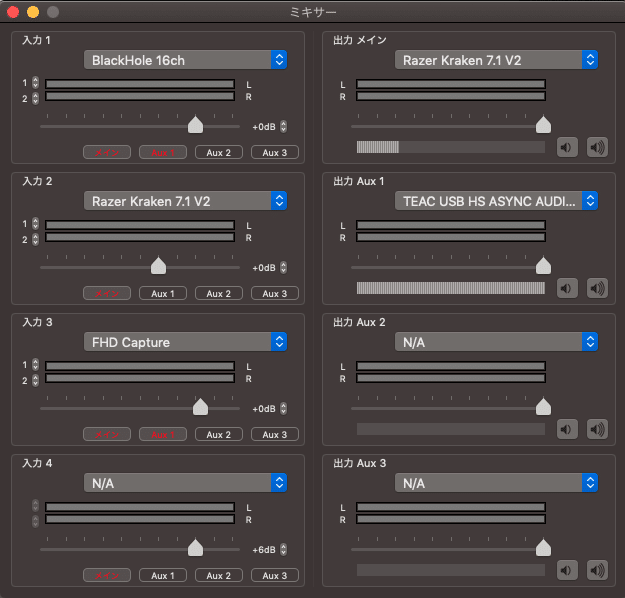Screen dimensions: 625x598
Task: Enable Aux 2 routing for 入力 4
Action: 219,576
